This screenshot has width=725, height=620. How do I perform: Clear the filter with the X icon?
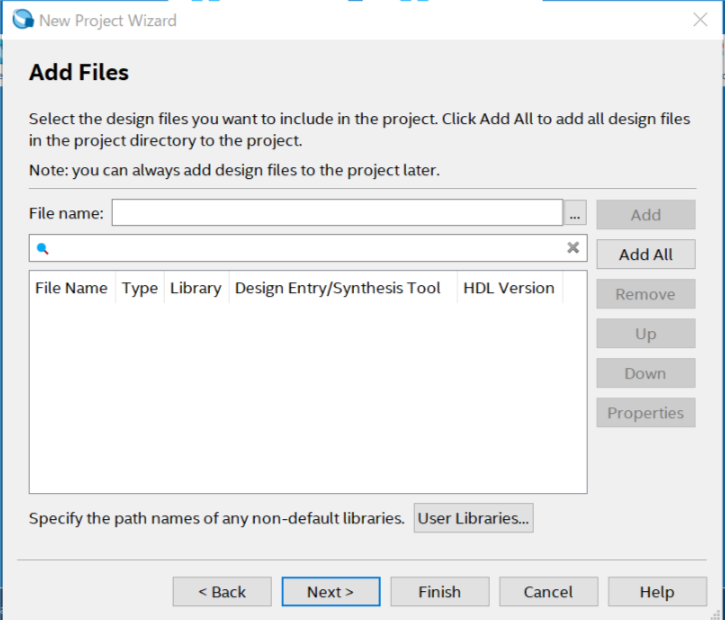573,248
